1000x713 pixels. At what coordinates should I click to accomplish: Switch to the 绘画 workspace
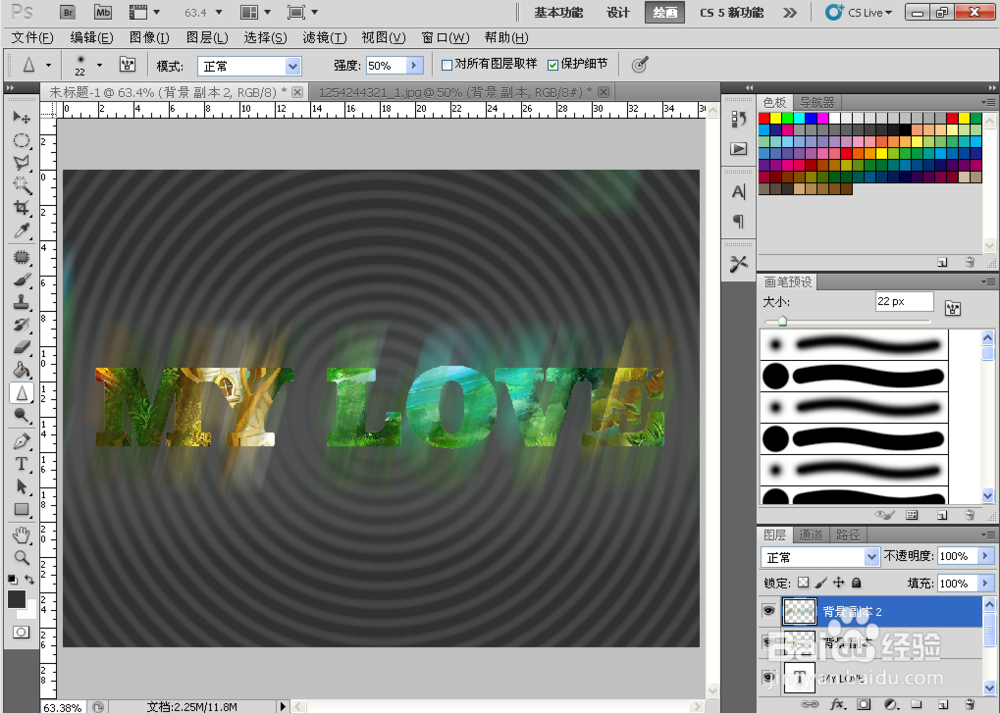tap(664, 13)
